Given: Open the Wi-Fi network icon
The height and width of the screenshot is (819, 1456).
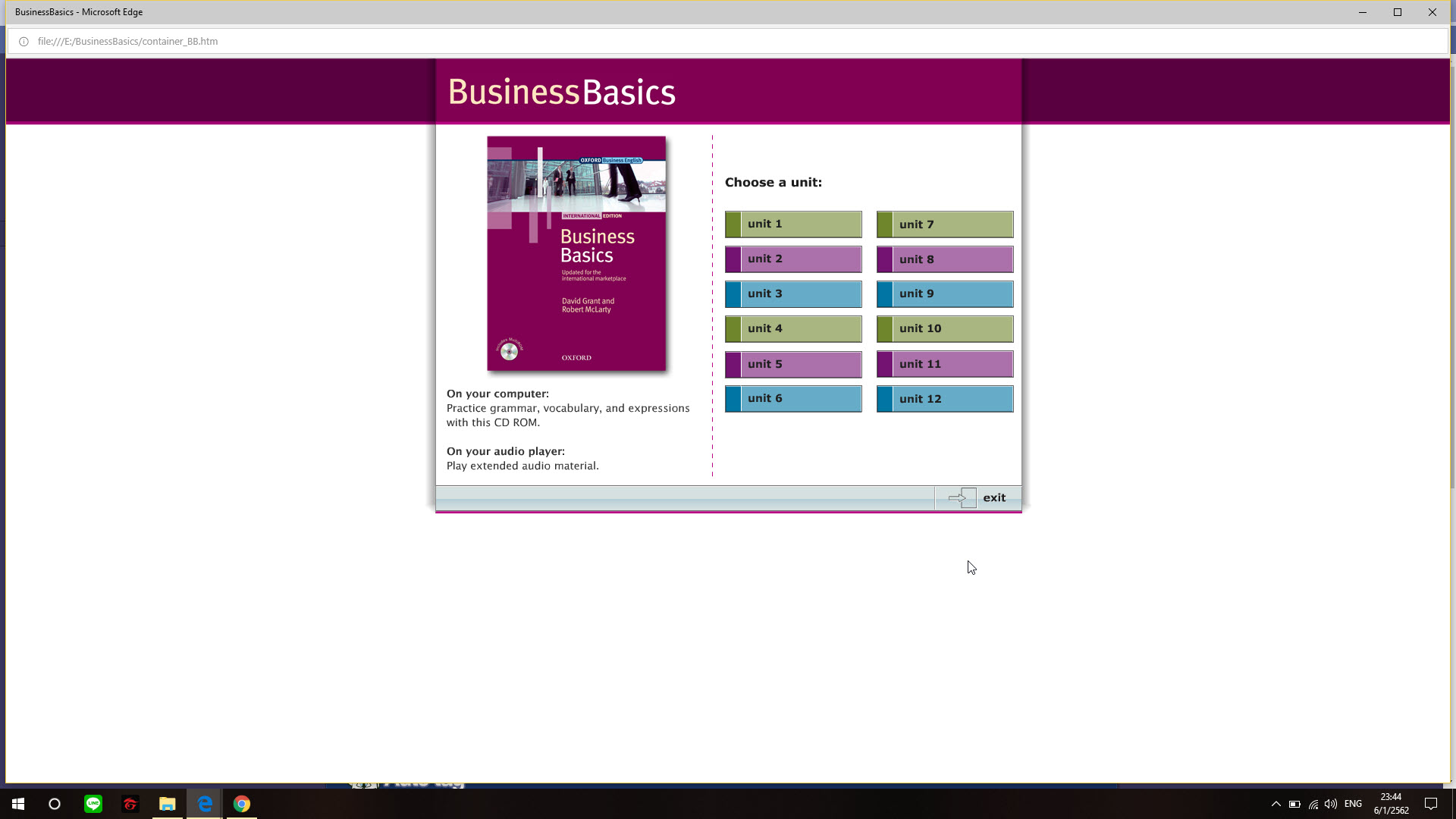Looking at the screenshot, I should click(1313, 804).
